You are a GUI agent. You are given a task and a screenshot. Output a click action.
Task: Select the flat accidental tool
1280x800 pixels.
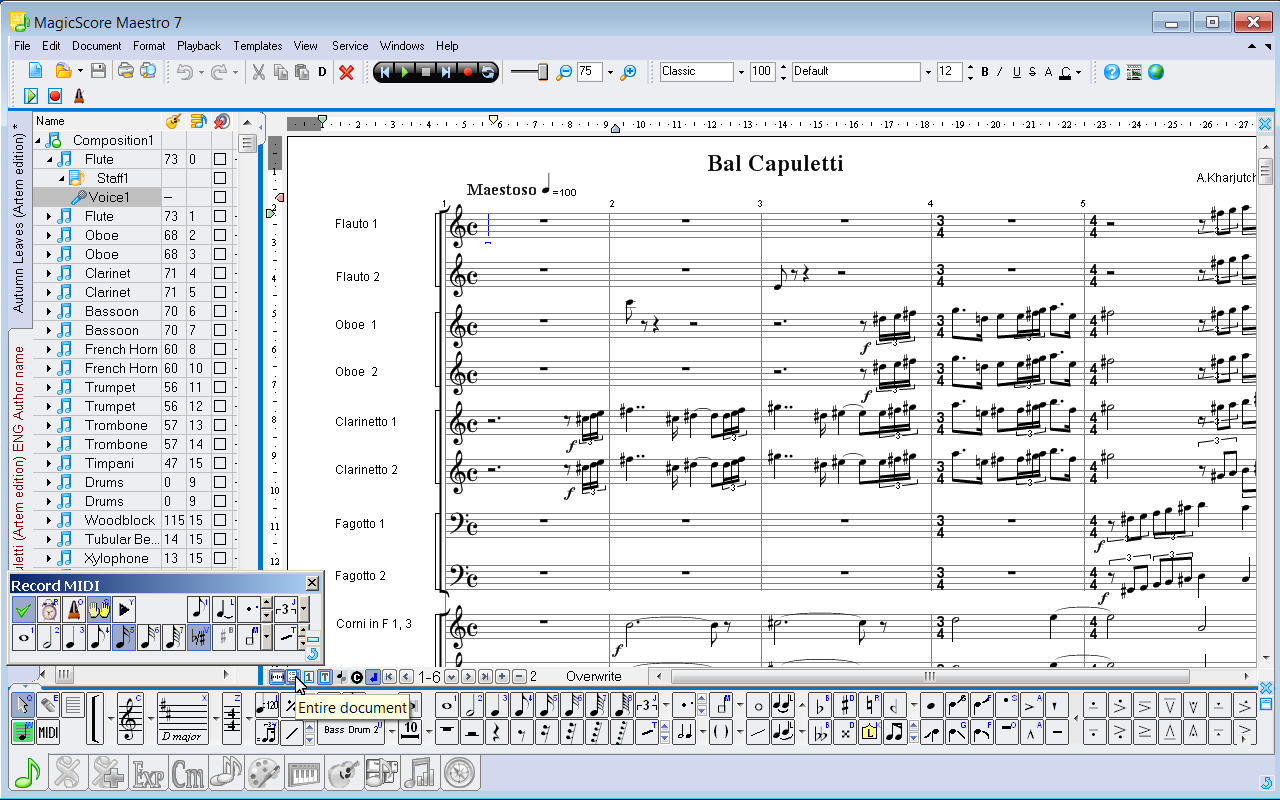pos(820,705)
